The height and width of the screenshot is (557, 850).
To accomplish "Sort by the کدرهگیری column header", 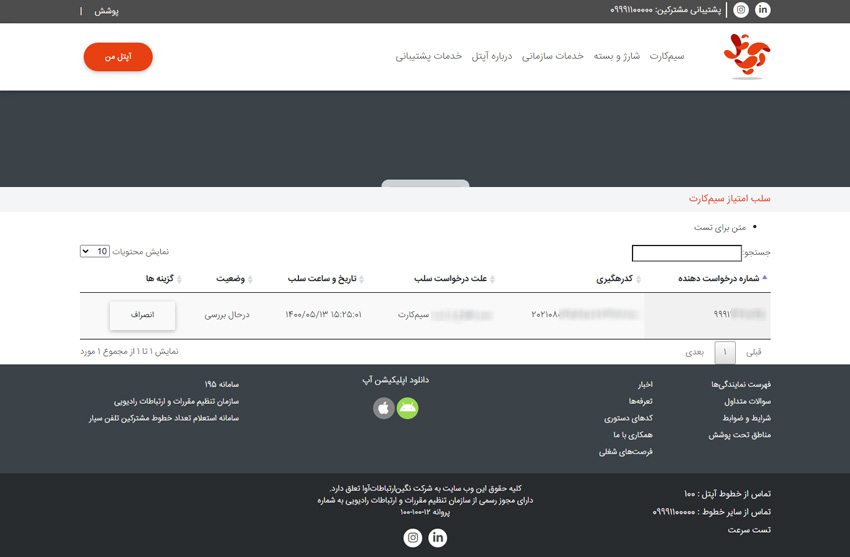I will coord(619,278).
